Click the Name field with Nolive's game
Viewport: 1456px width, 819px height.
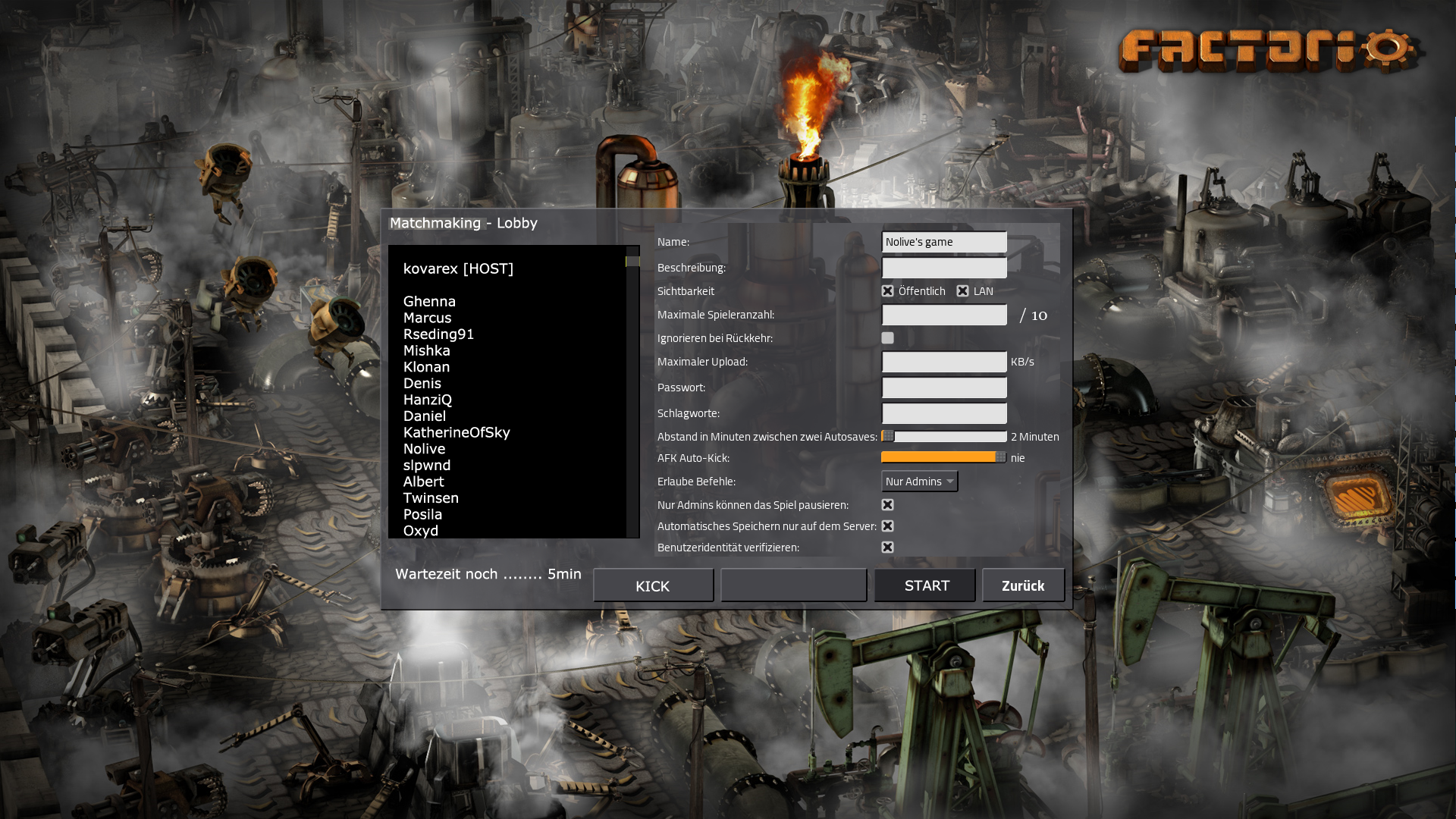(x=944, y=242)
